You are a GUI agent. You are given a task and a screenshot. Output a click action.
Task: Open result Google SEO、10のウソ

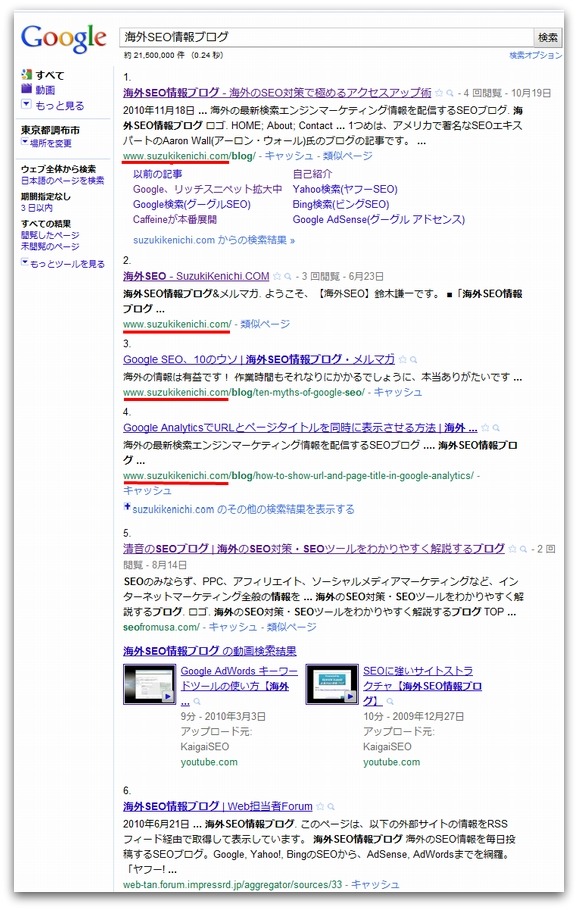[259, 359]
